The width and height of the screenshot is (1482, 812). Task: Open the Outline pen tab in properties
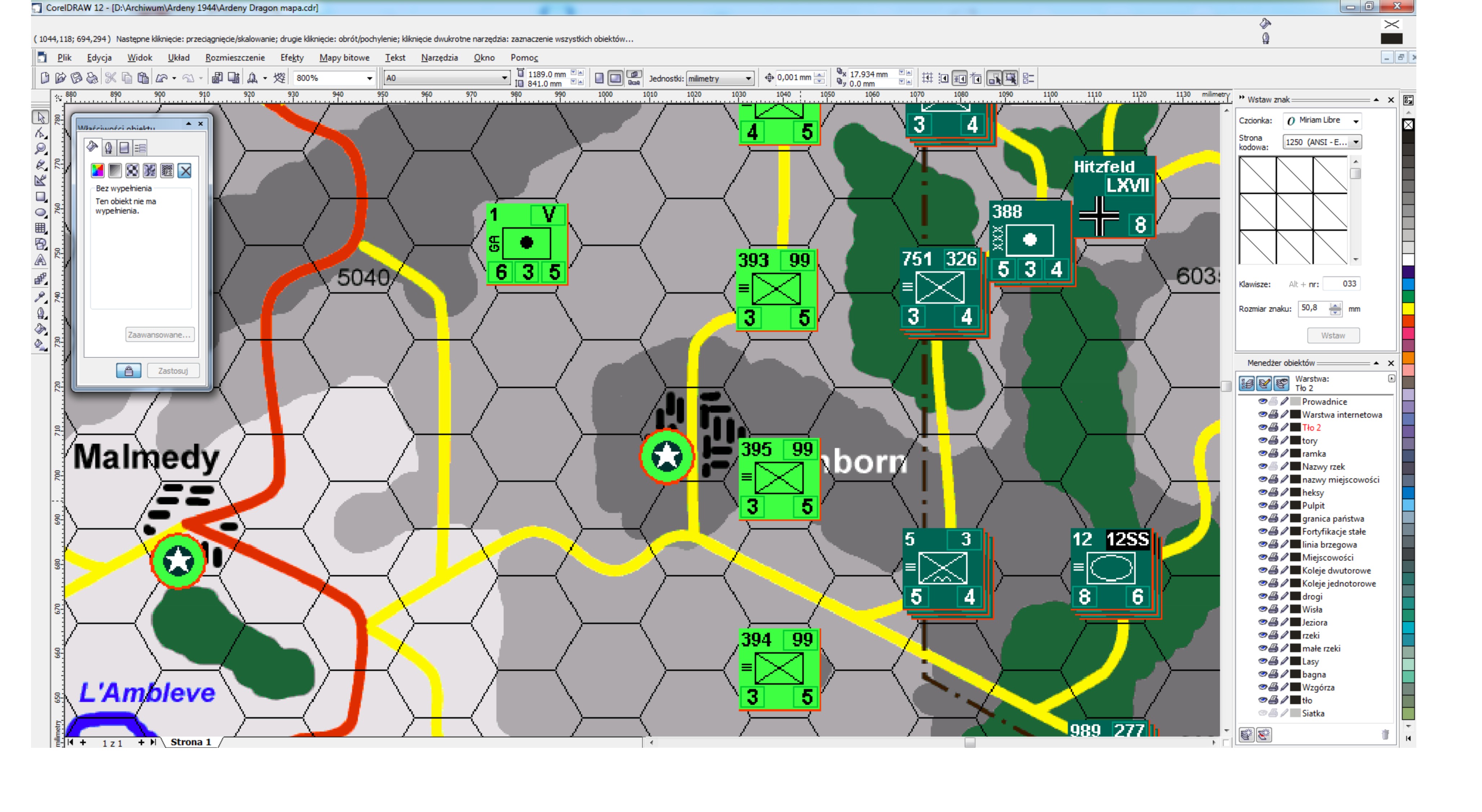(x=108, y=148)
